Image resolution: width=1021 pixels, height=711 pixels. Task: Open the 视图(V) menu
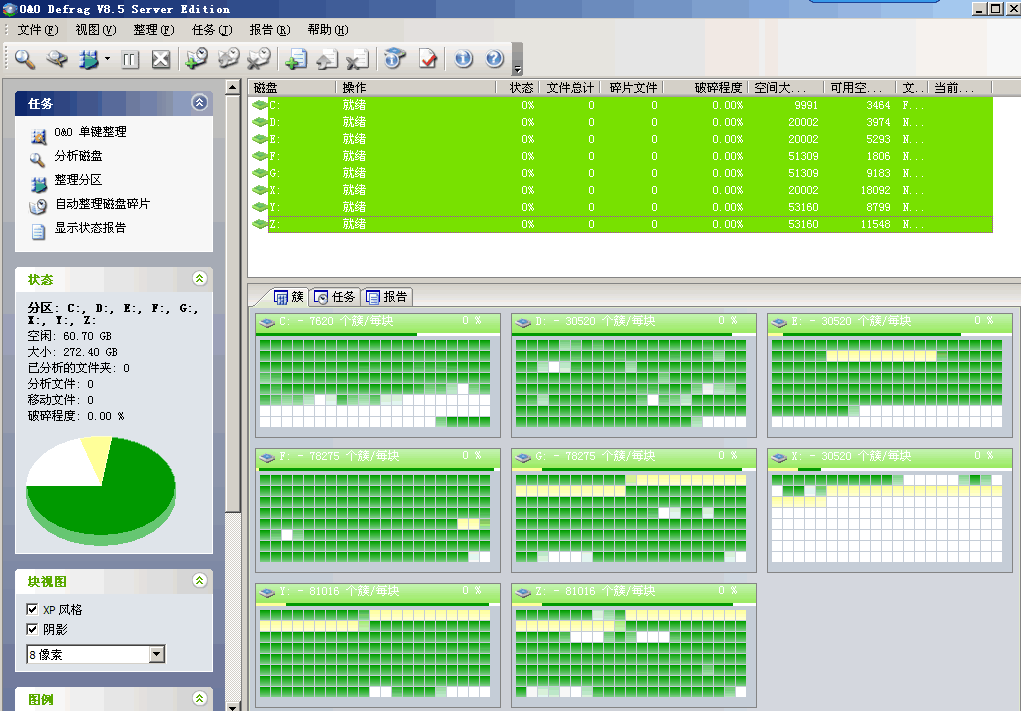point(96,30)
